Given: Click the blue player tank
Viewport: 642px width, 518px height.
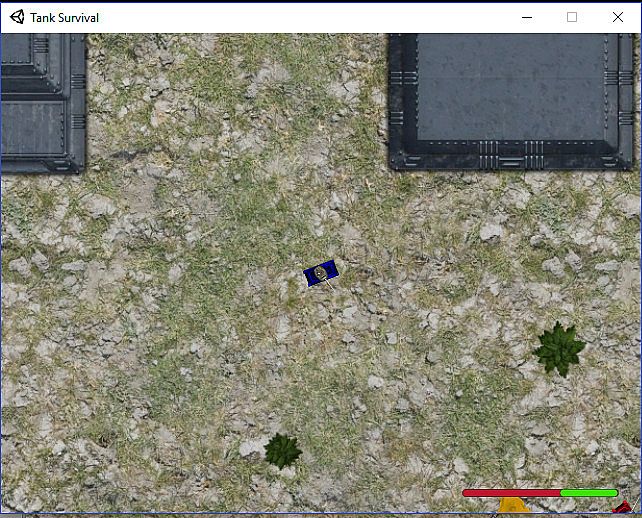Looking at the screenshot, I should tap(321, 273).
